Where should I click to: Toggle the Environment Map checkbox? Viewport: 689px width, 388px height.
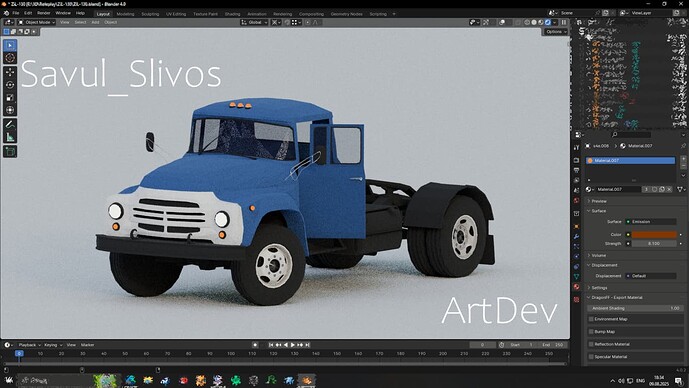click(591, 319)
